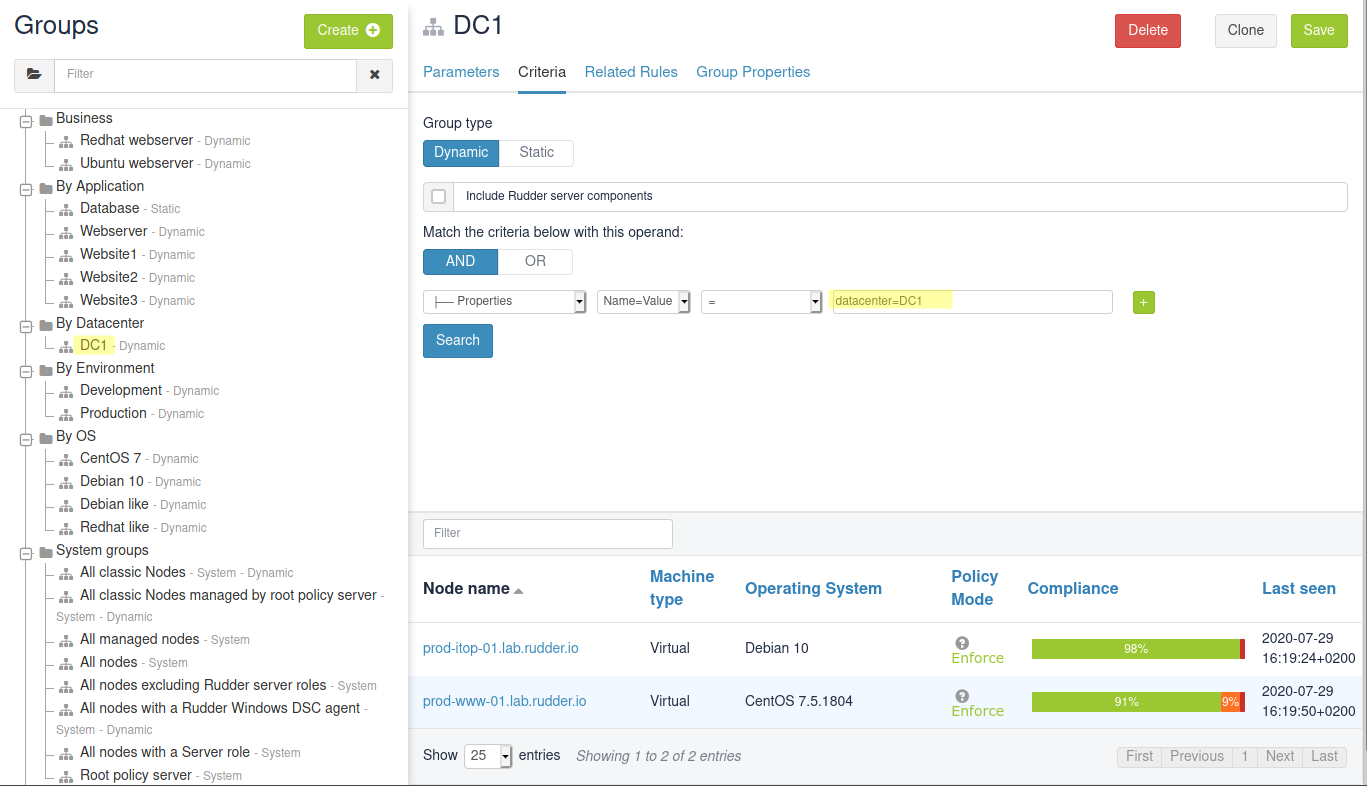
Task: Open the Properties criteria dropdown
Action: coord(504,302)
